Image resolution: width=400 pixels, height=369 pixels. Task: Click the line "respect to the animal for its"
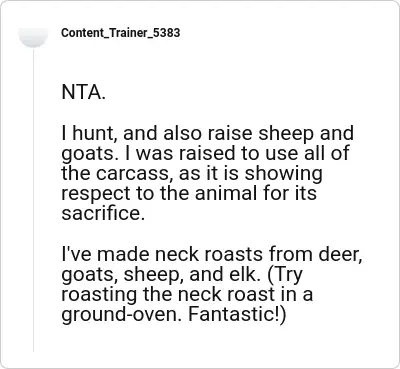click(x=189, y=193)
